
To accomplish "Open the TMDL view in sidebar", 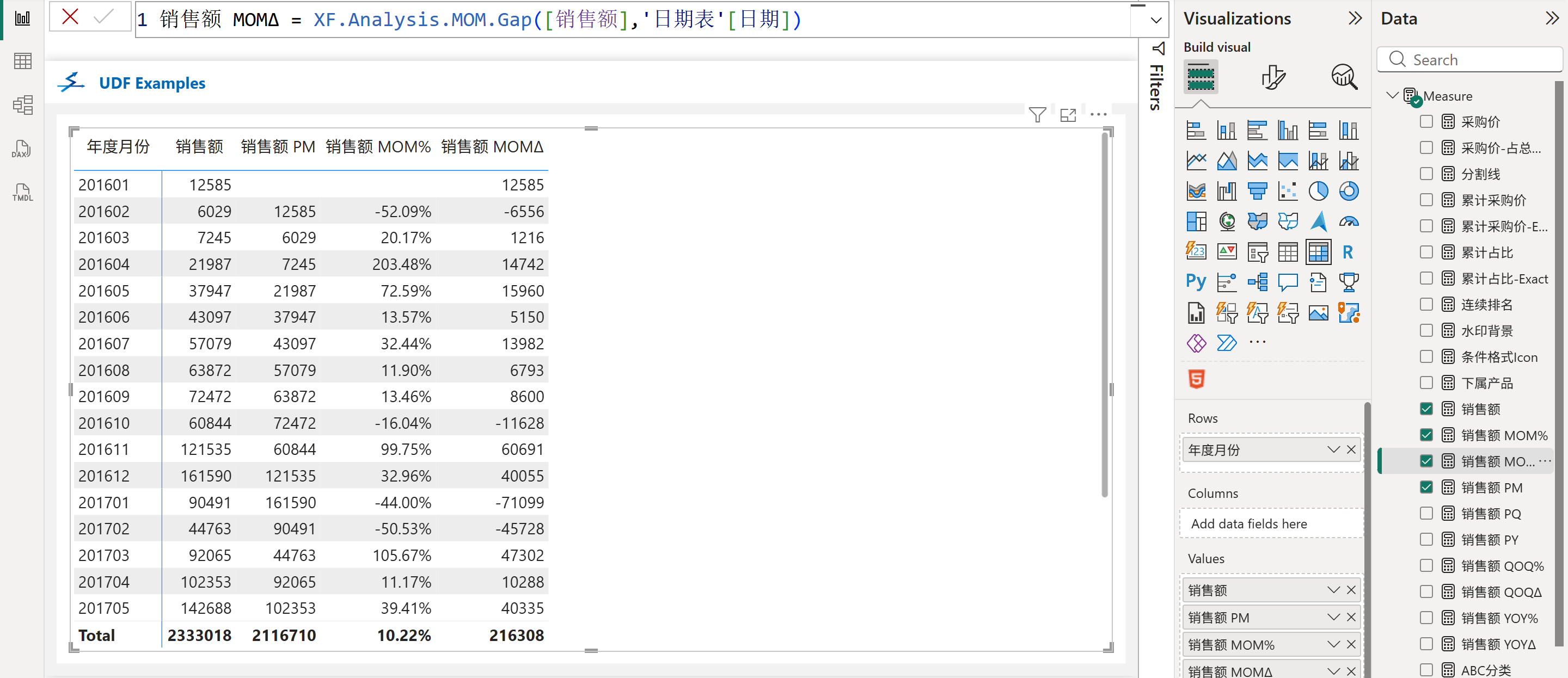I will pos(22,192).
